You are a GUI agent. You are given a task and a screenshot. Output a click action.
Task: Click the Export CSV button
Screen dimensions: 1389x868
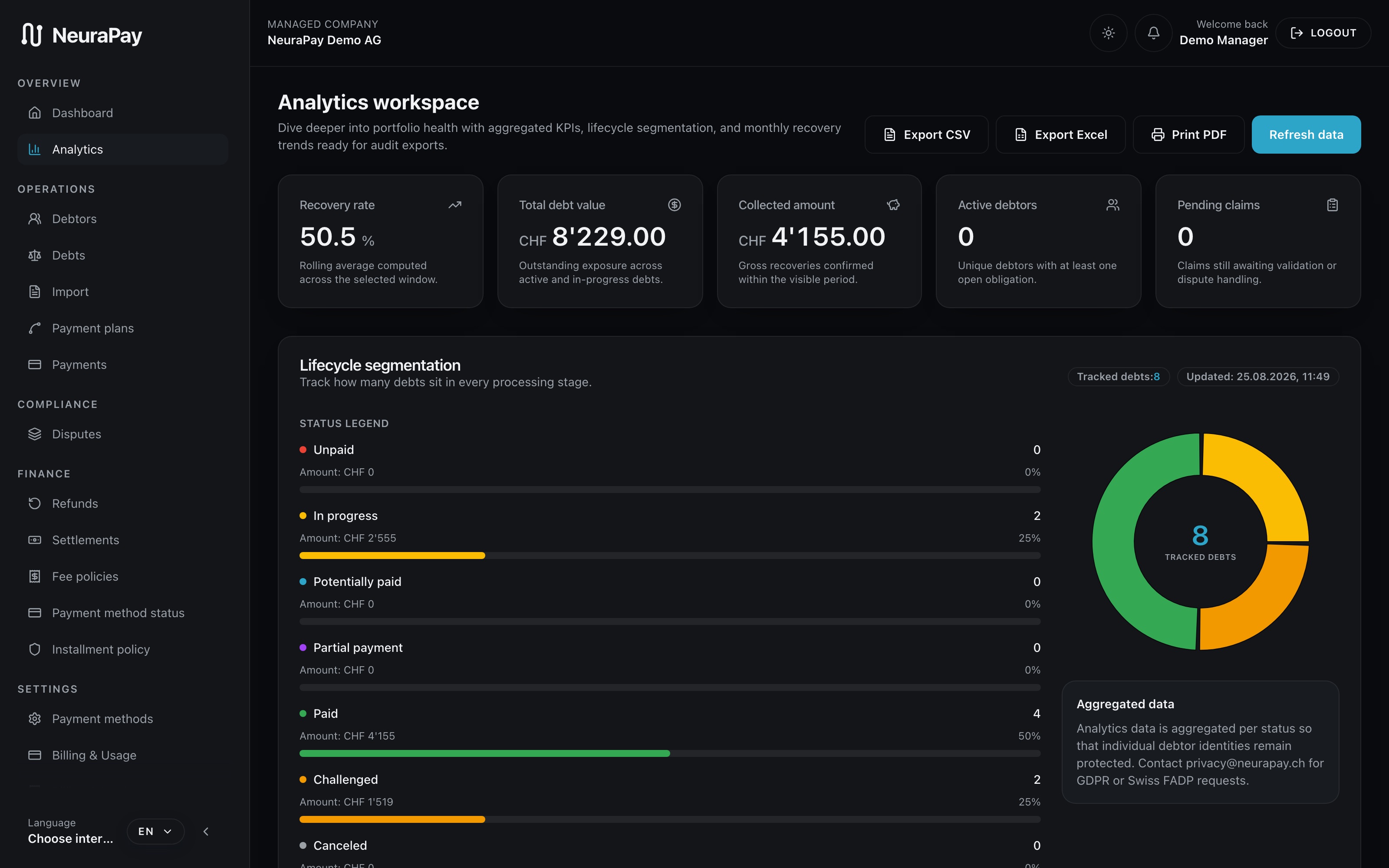pyautogui.click(x=926, y=135)
